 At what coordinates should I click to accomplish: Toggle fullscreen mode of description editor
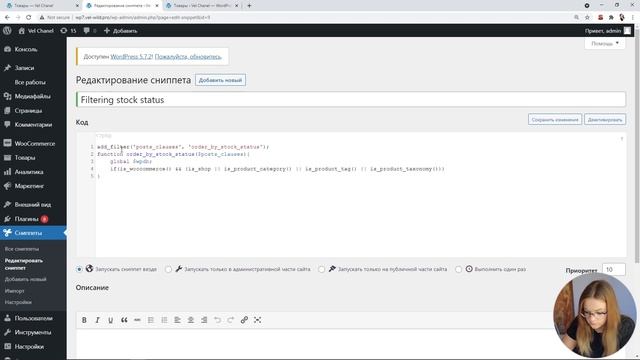click(258, 320)
